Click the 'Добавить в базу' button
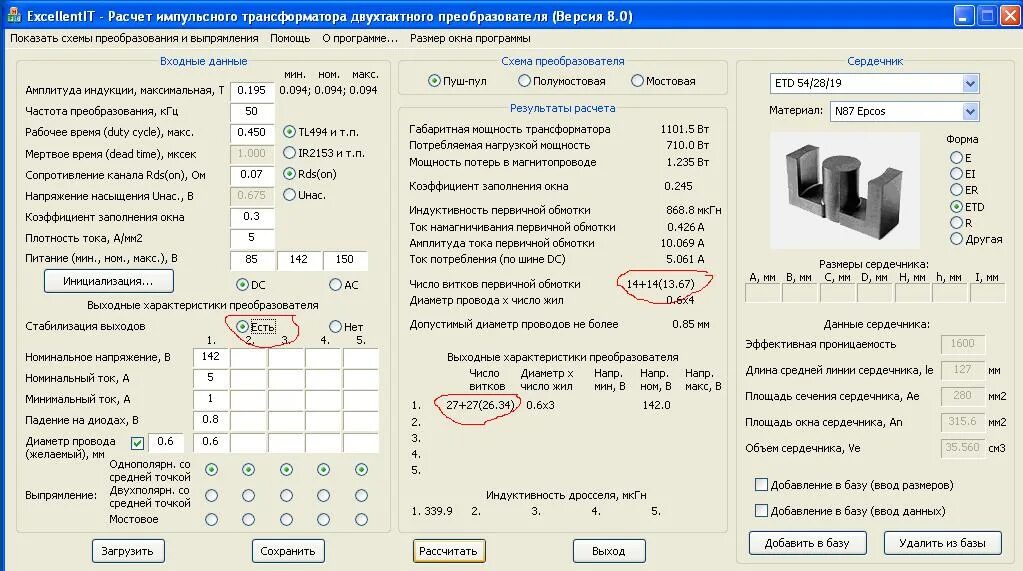Screen dimensions: 1023x571 tap(807, 543)
